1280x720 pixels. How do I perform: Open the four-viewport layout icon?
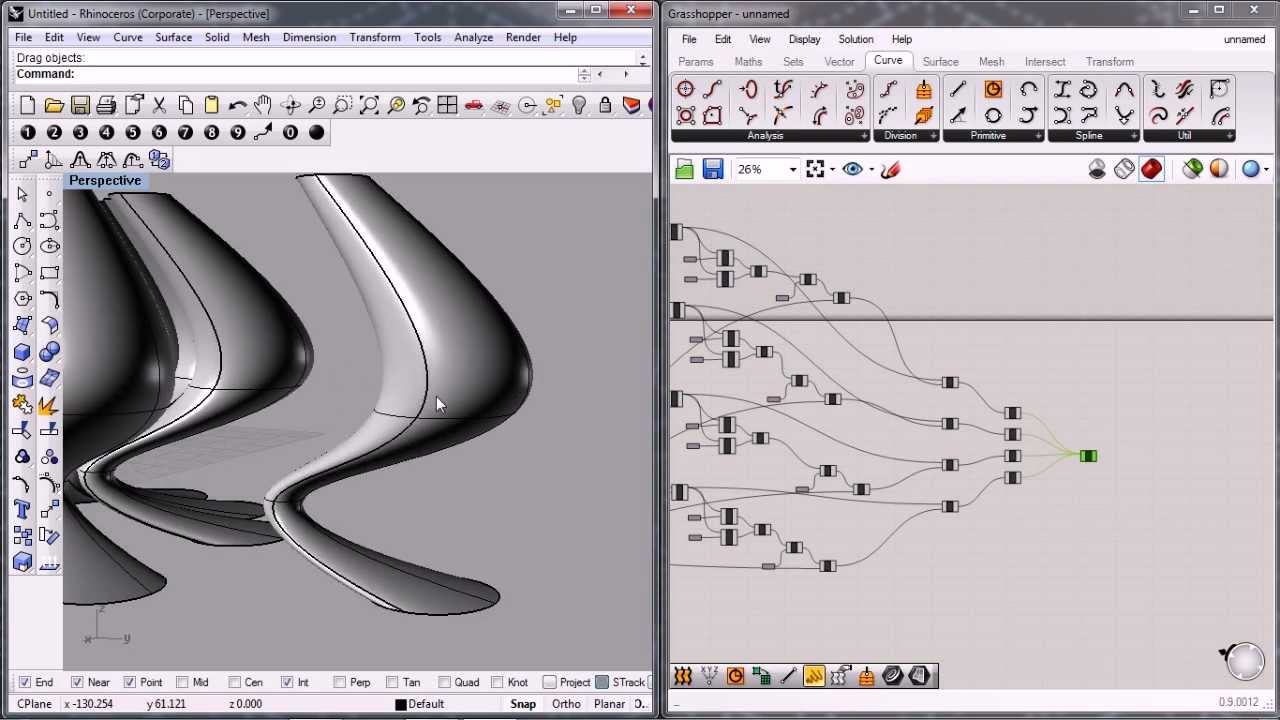[447, 106]
